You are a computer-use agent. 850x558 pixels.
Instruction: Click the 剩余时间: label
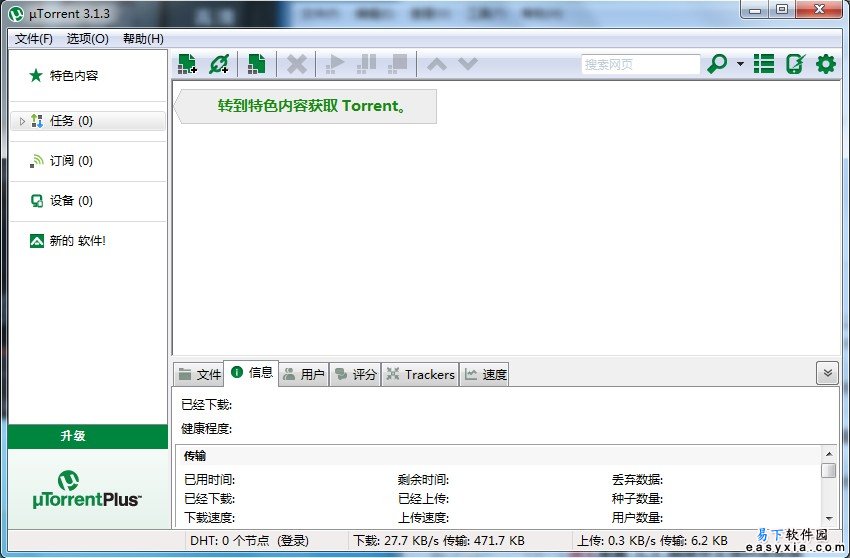[423, 480]
